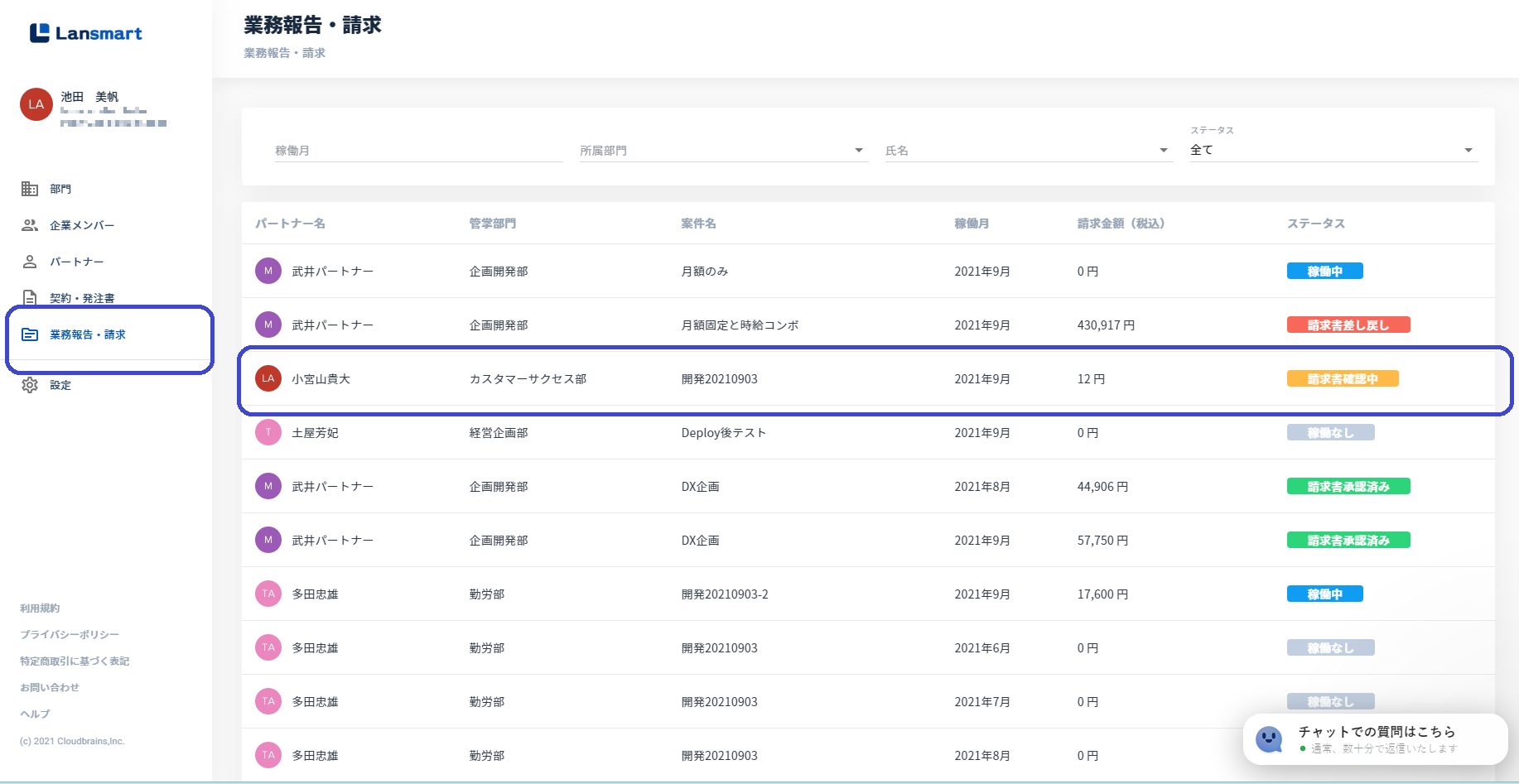Screen dimensions: 1519x784
Task: Click the 業務報告・請求 folder icon
Action: [x=30, y=334]
